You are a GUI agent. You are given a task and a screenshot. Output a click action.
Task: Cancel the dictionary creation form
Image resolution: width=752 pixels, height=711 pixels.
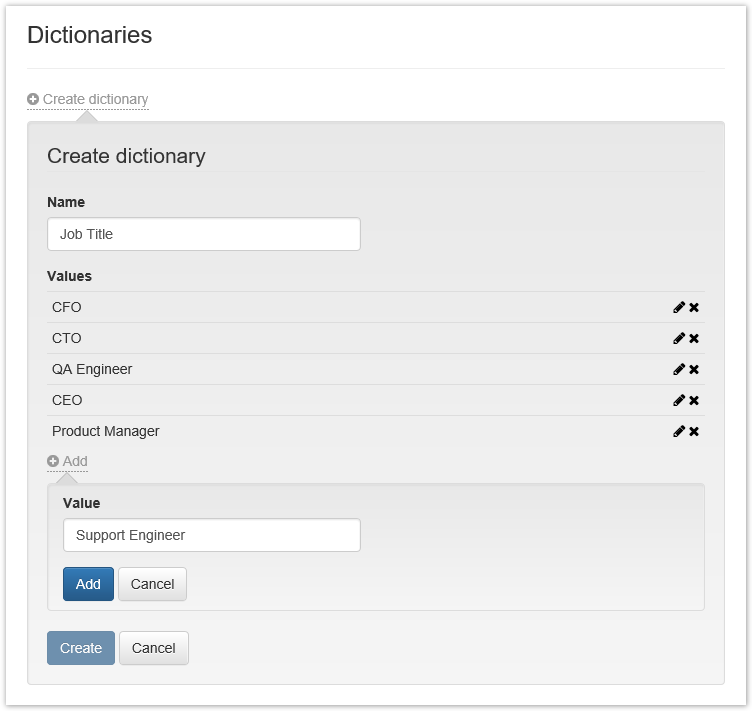point(154,648)
